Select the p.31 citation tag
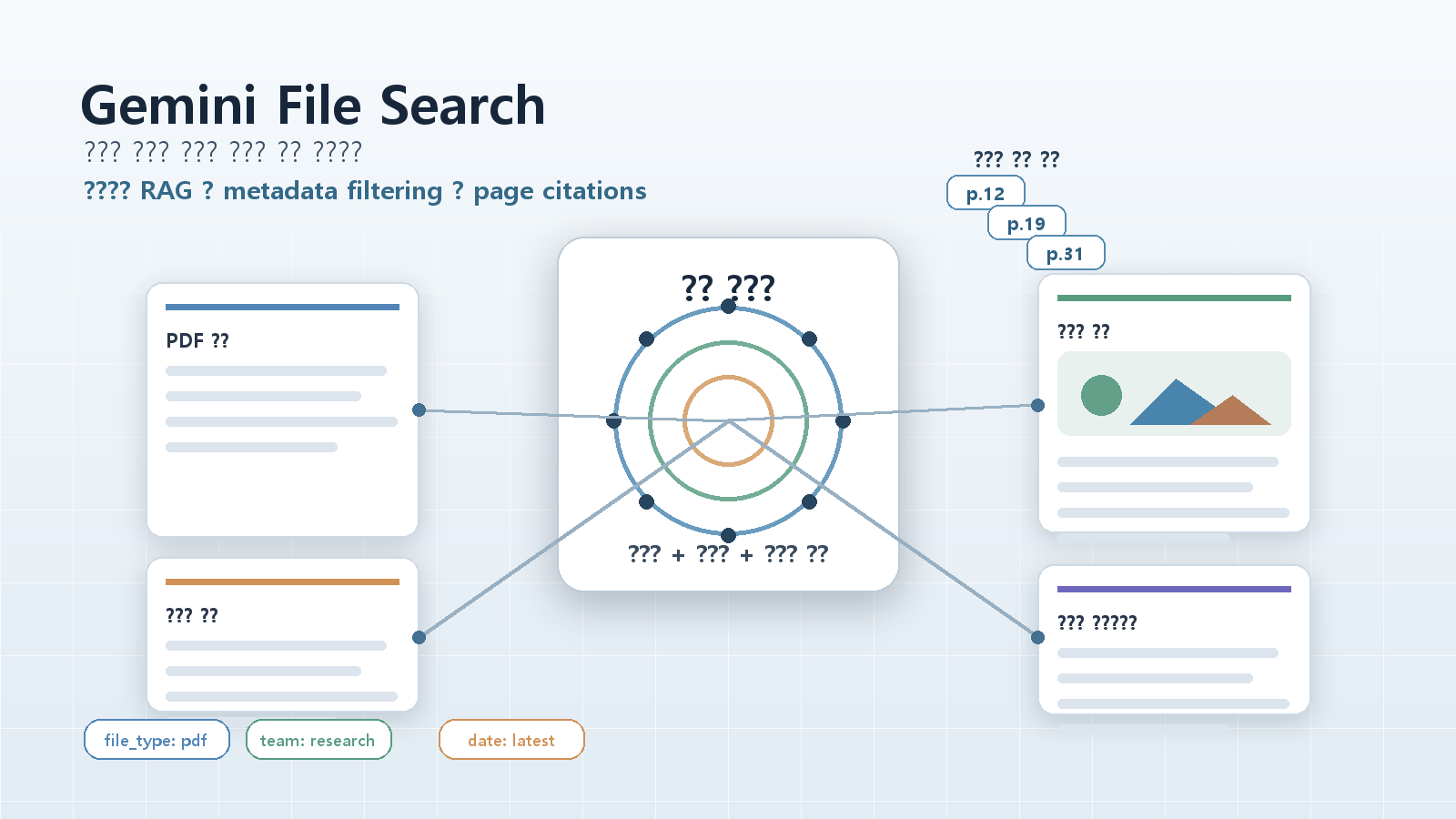 [1066, 253]
